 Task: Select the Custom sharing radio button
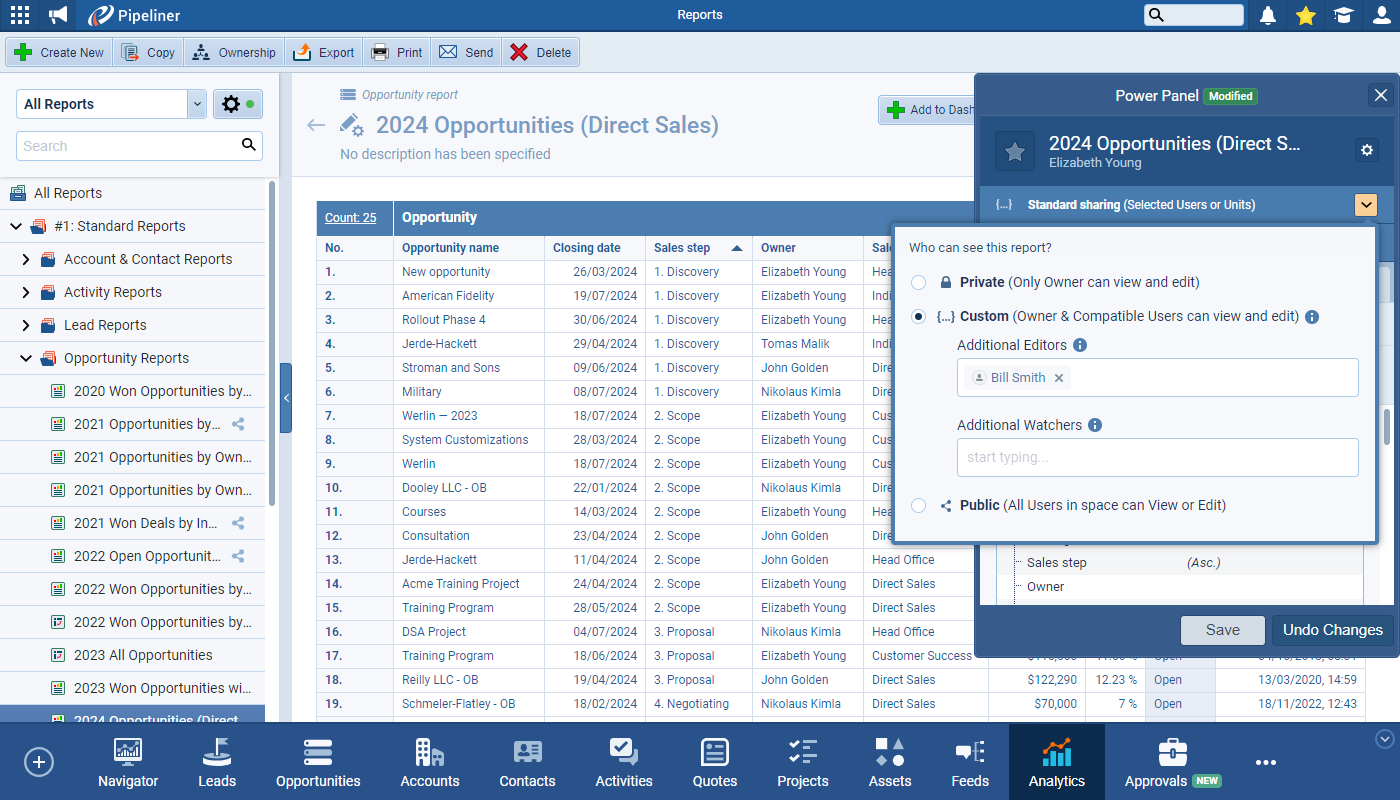pyautogui.click(x=918, y=317)
